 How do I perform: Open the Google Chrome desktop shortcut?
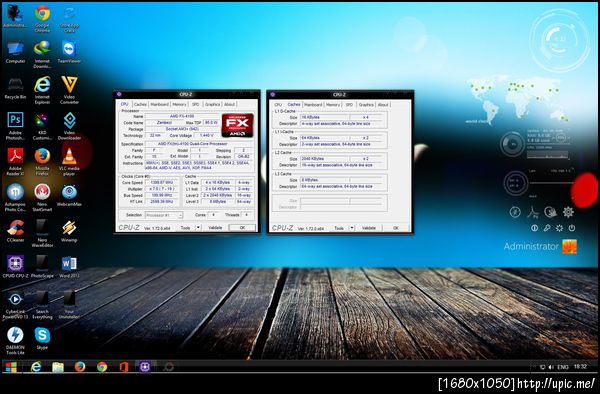coord(42,18)
